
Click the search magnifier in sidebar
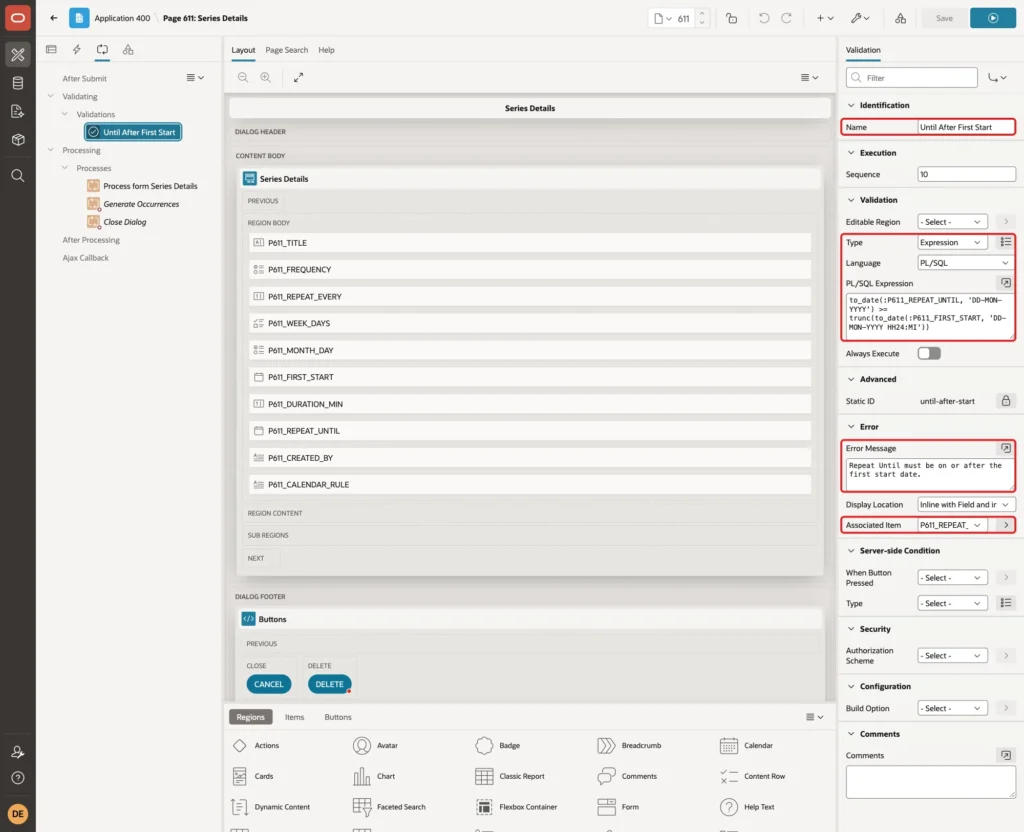[18, 176]
